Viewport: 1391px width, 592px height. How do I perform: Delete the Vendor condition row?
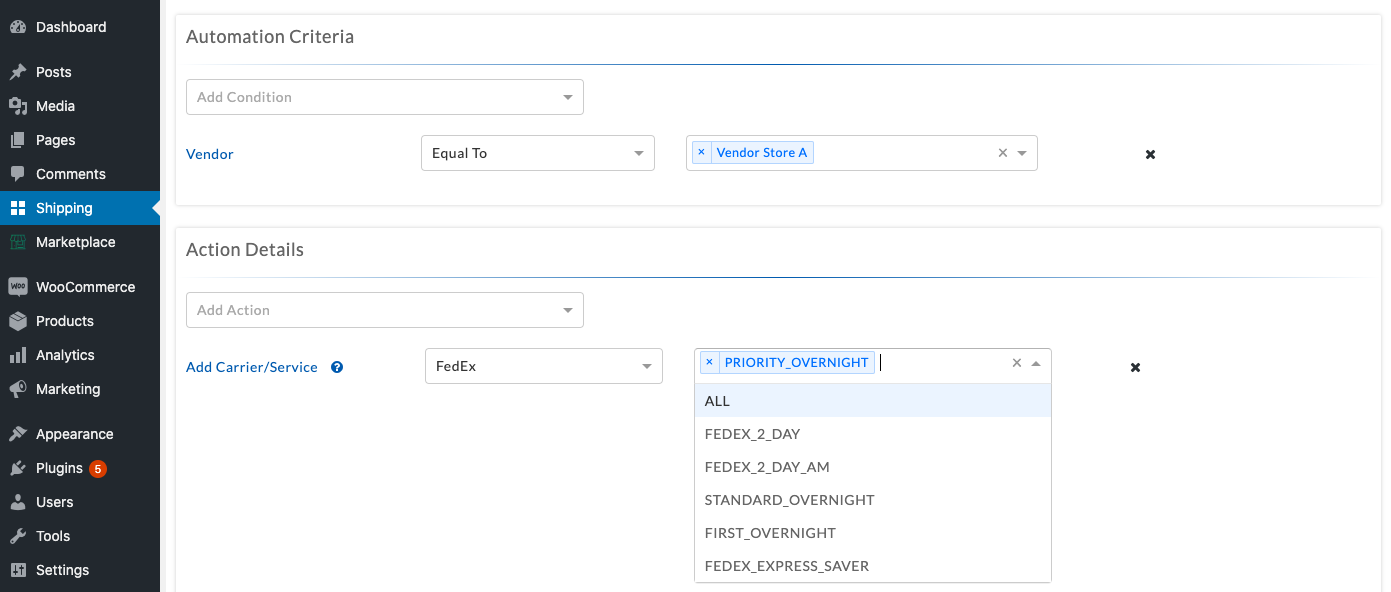pos(1150,154)
